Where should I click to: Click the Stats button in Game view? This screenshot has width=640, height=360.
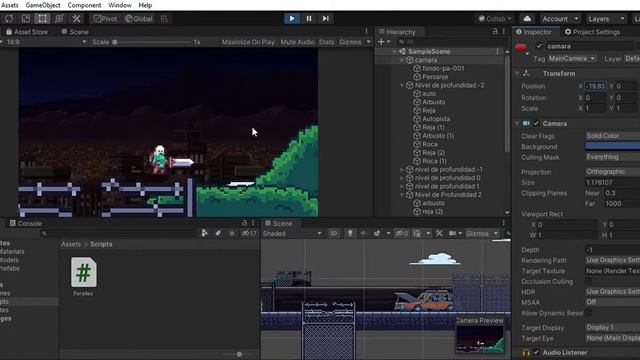click(x=326, y=42)
